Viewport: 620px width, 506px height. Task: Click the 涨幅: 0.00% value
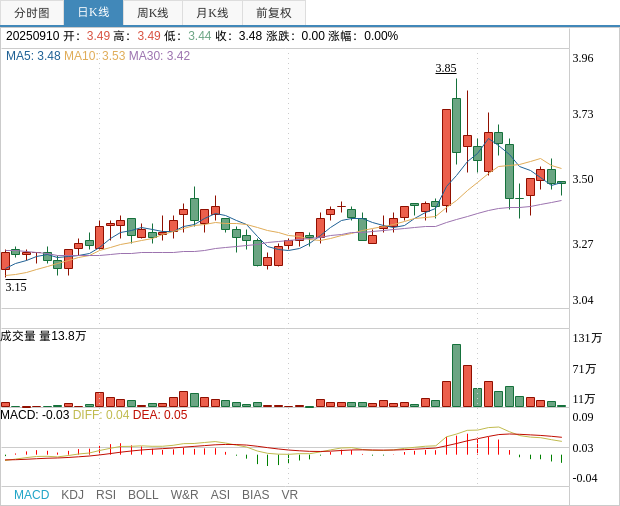tap(363, 36)
